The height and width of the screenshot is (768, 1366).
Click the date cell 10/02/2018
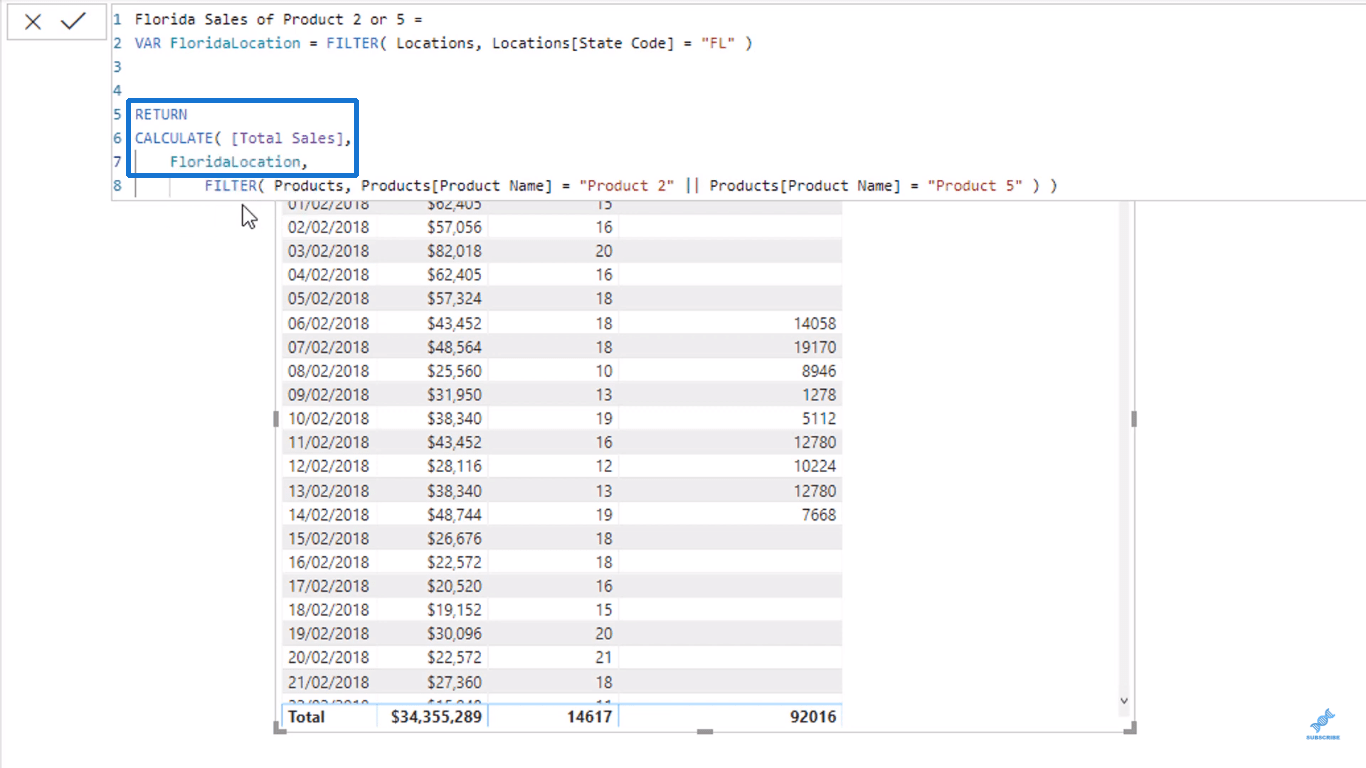[328, 418]
